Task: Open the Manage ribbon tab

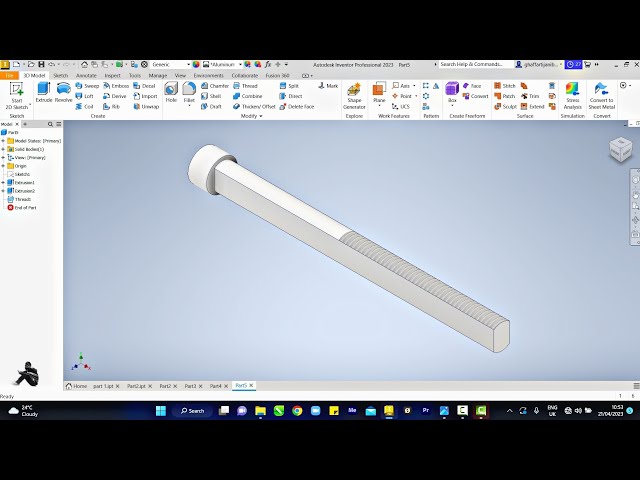Action: coord(158,76)
